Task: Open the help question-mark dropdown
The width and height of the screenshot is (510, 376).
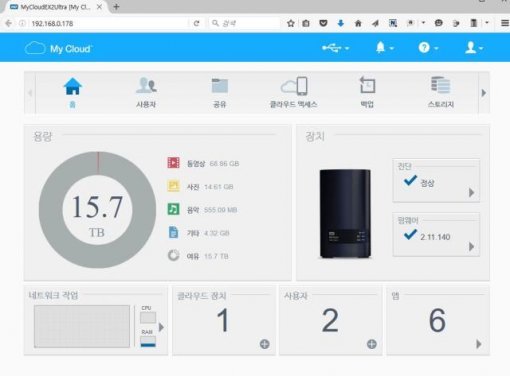Action: [x=428, y=48]
